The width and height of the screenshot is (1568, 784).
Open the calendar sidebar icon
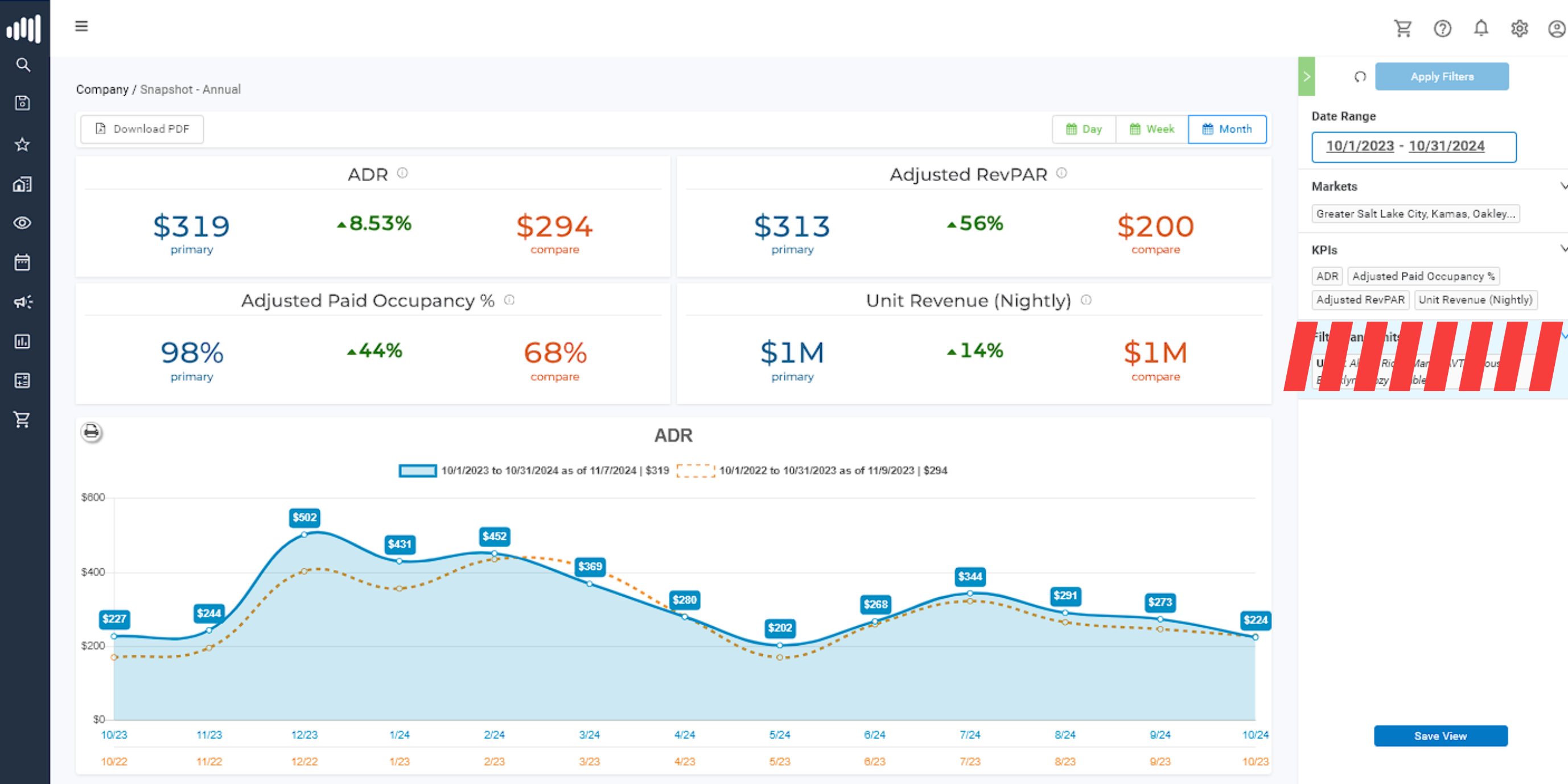click(x=23, y=262)
